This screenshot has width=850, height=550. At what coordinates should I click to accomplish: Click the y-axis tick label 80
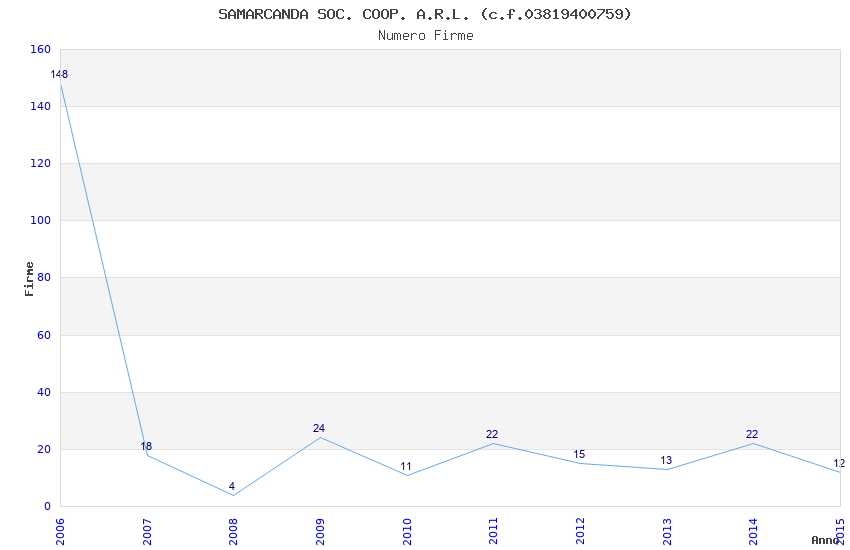point(44,277)
